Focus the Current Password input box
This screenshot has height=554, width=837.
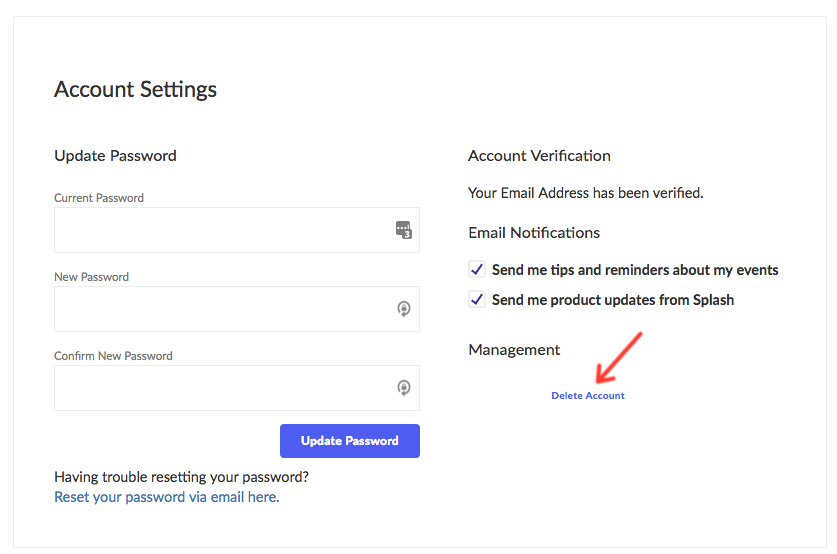(237, 230)
